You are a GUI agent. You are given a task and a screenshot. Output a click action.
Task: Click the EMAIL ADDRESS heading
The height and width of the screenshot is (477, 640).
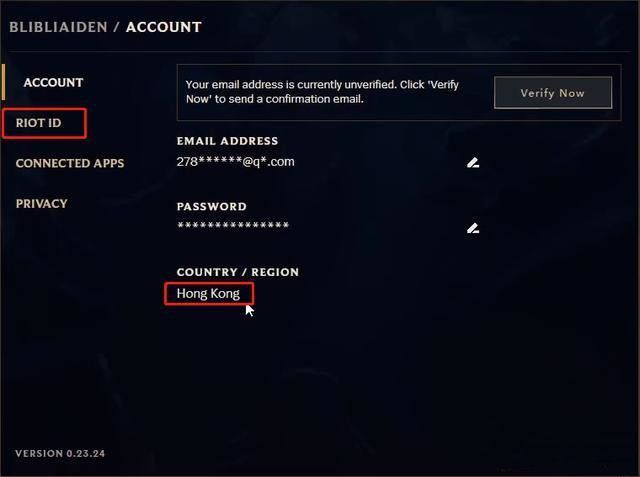(x=227, y=141)
